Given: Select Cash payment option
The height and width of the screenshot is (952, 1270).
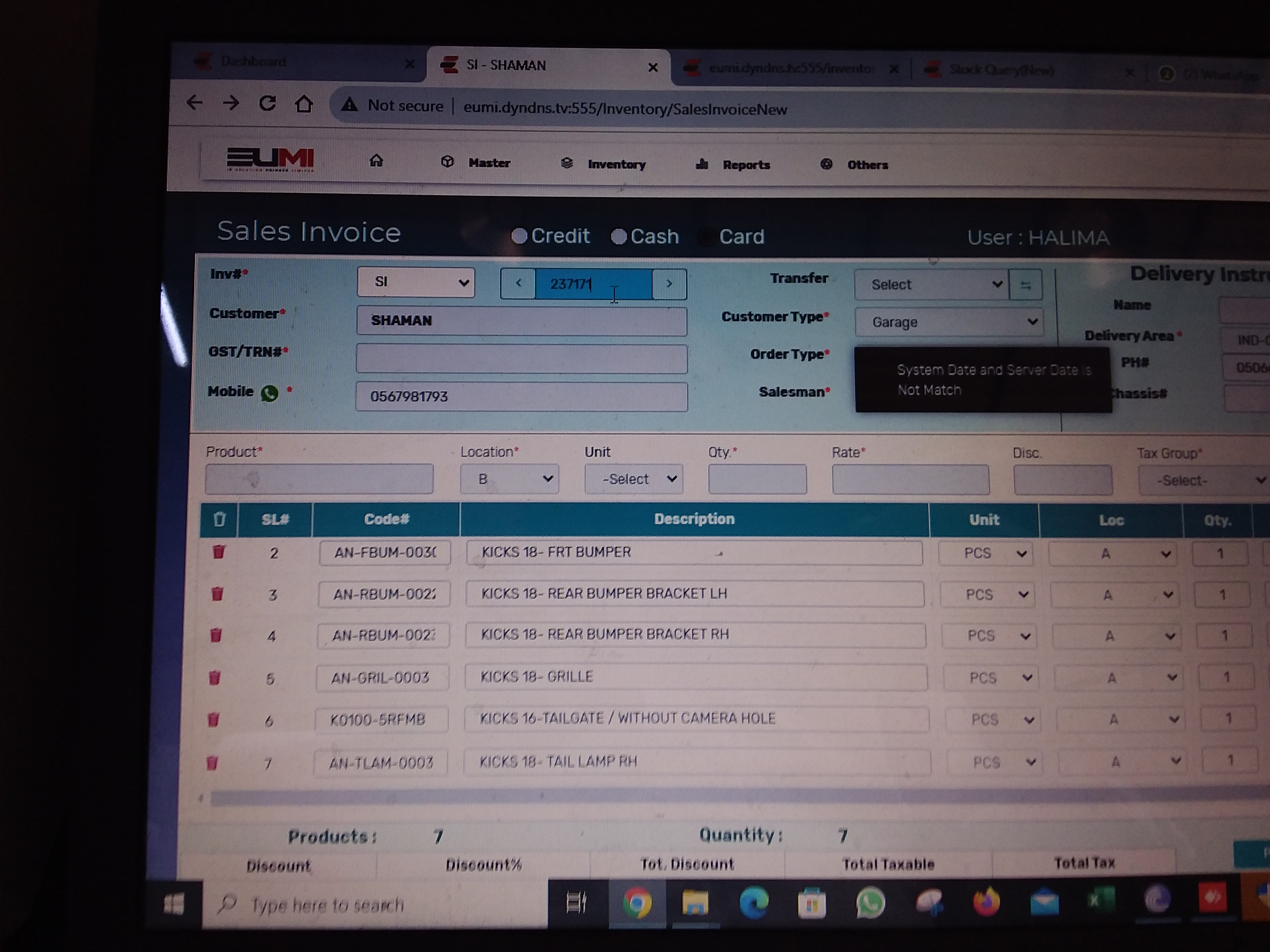Looking at the screenshot, I should coord(618,236).
